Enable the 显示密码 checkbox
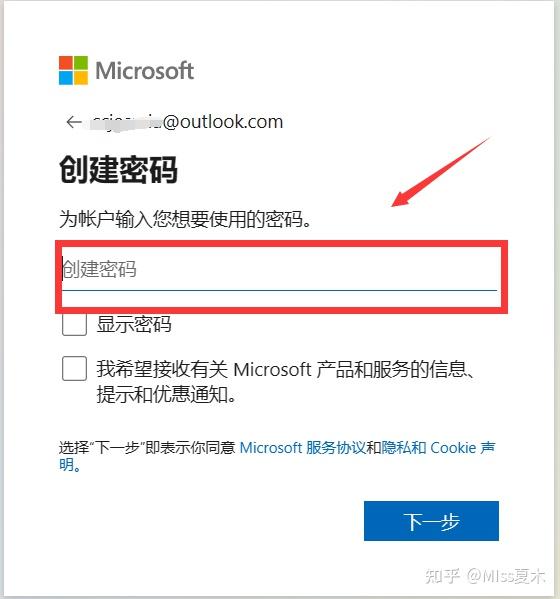The width and height of the screenshot is (560, 599). [x=74, y=324]
